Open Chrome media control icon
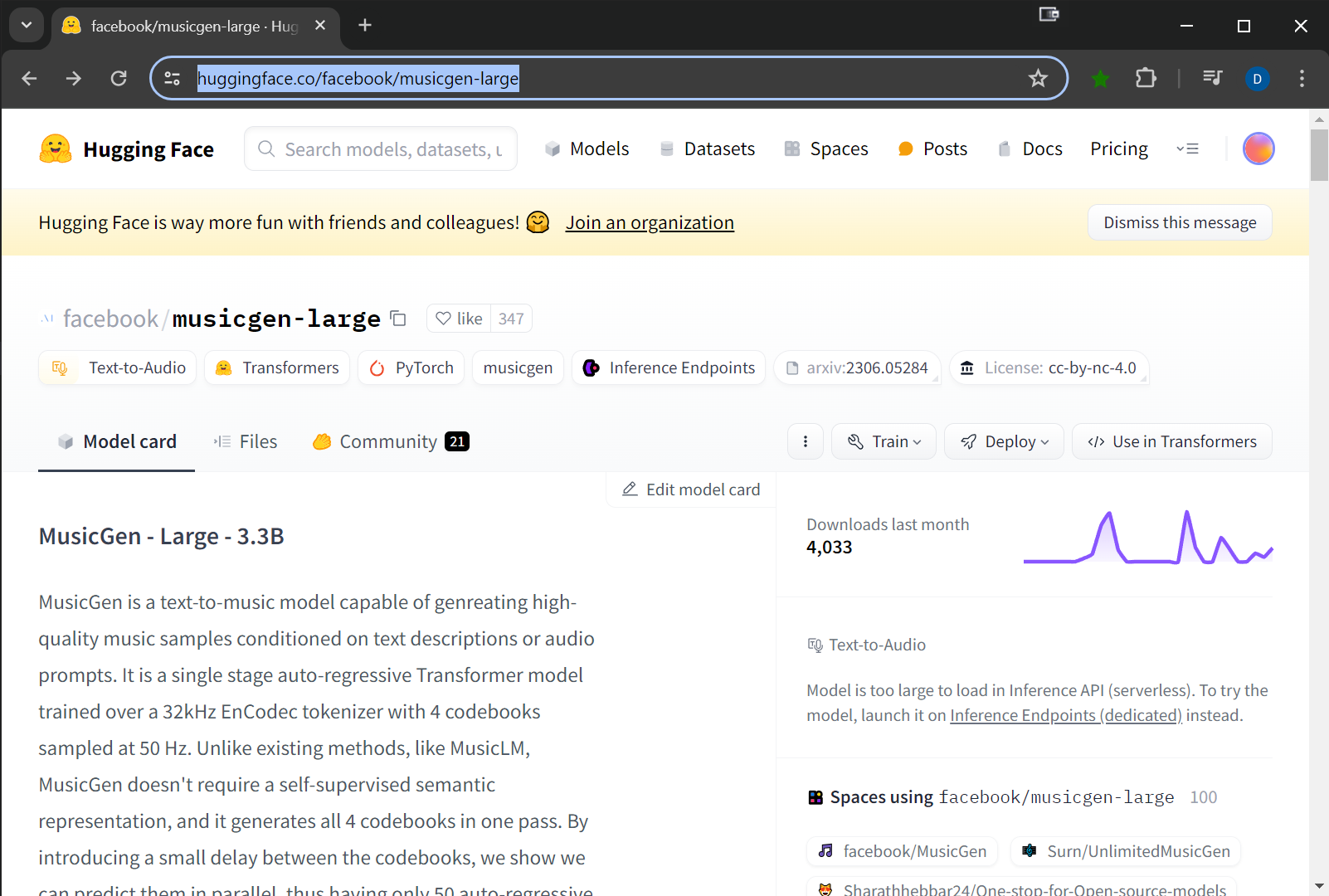The height and width of the screenshot is (896, 1329). tap(1212, 79)
